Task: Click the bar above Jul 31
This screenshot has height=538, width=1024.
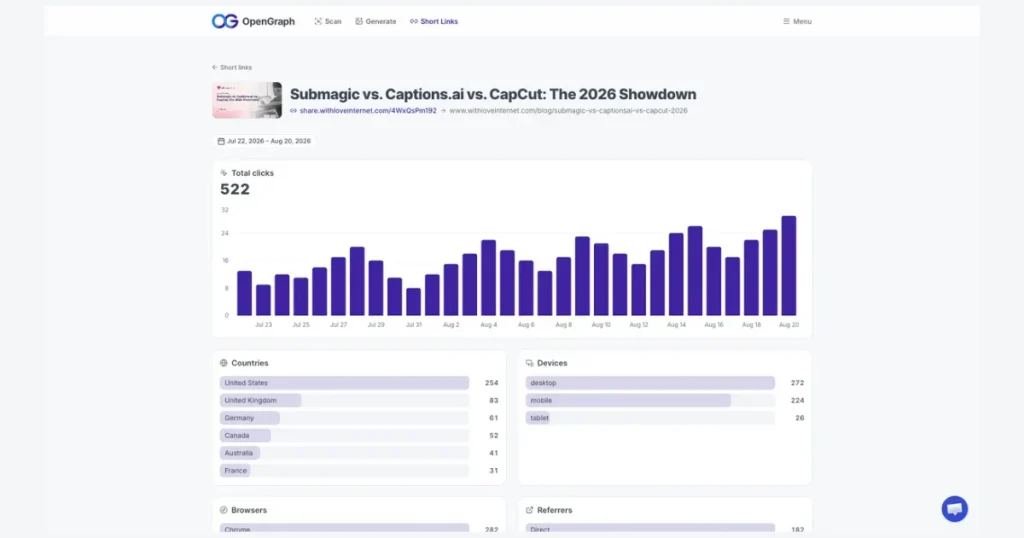Action: coord(413,302)
